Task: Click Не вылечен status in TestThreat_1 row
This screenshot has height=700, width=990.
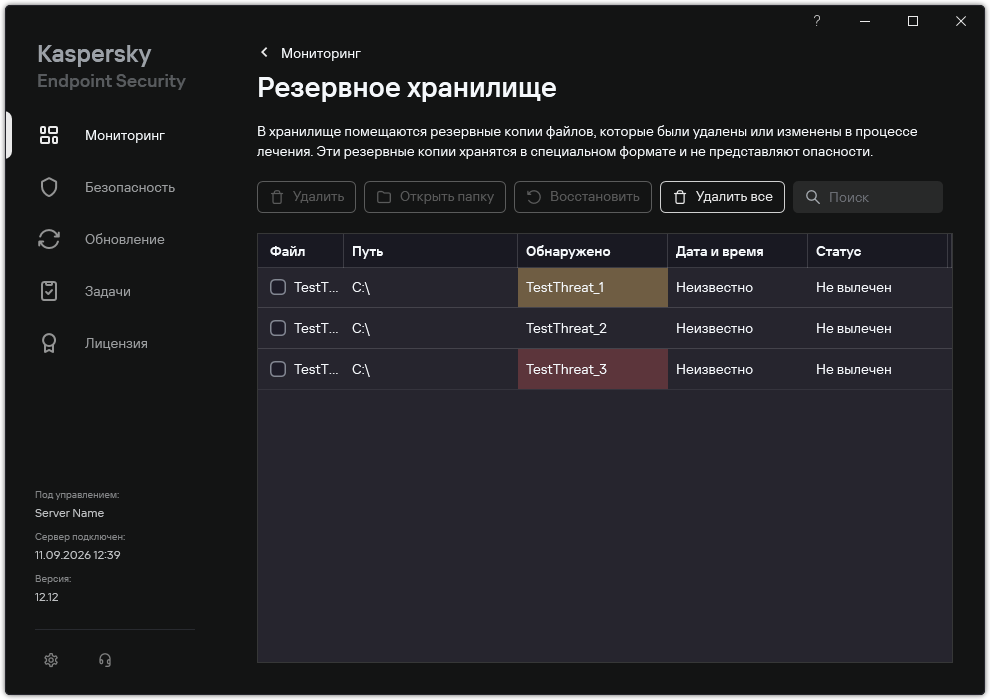Action: 854,287
